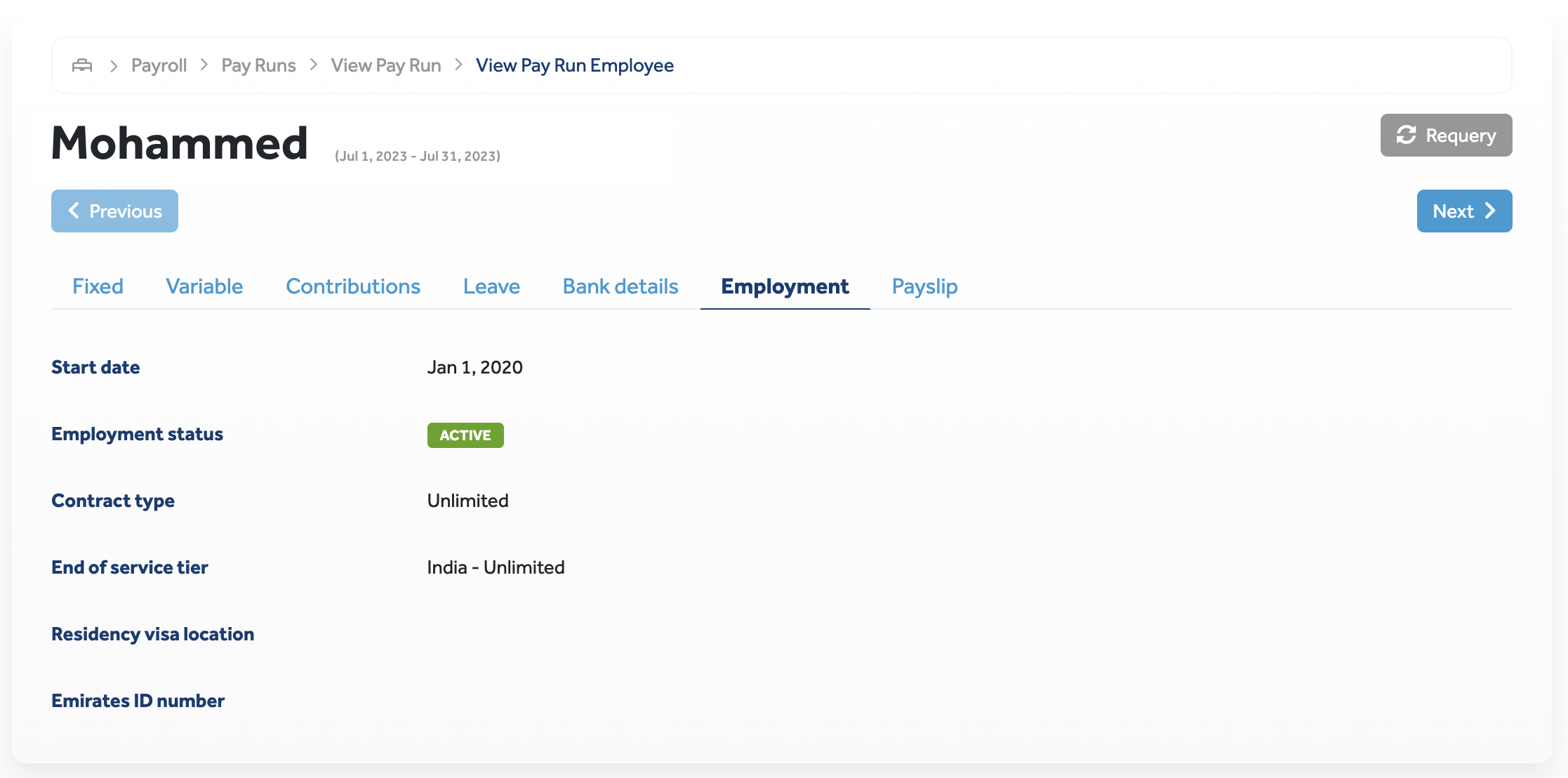Open the Payroll breadcrumb link
This screenshot has width=1568, height=778.
click(x=159, y=65)
